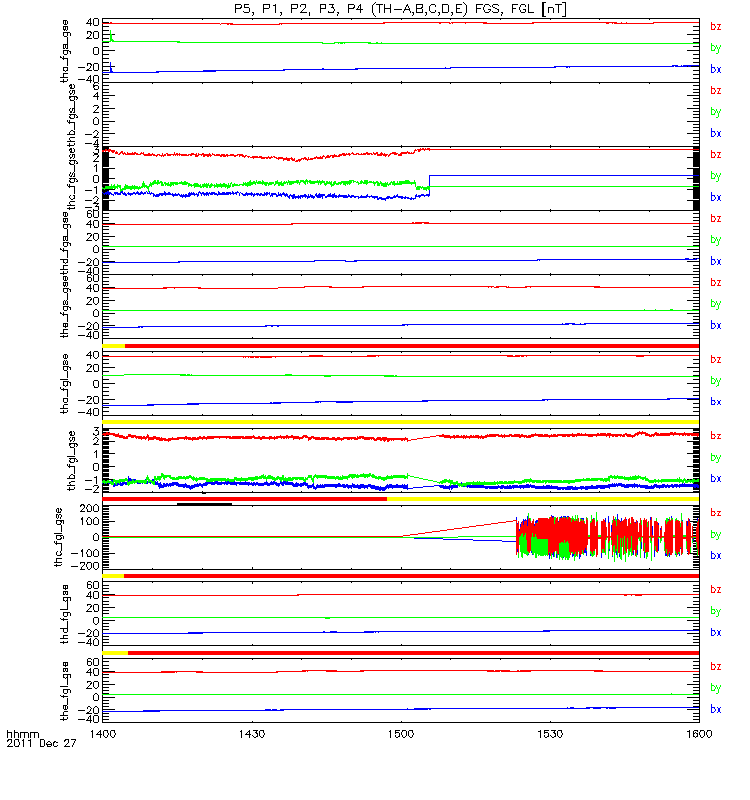Click the thd_fgl_gse y-axis label
The height and width of the screenshot is (800, 750).
(x=65, y=614)
